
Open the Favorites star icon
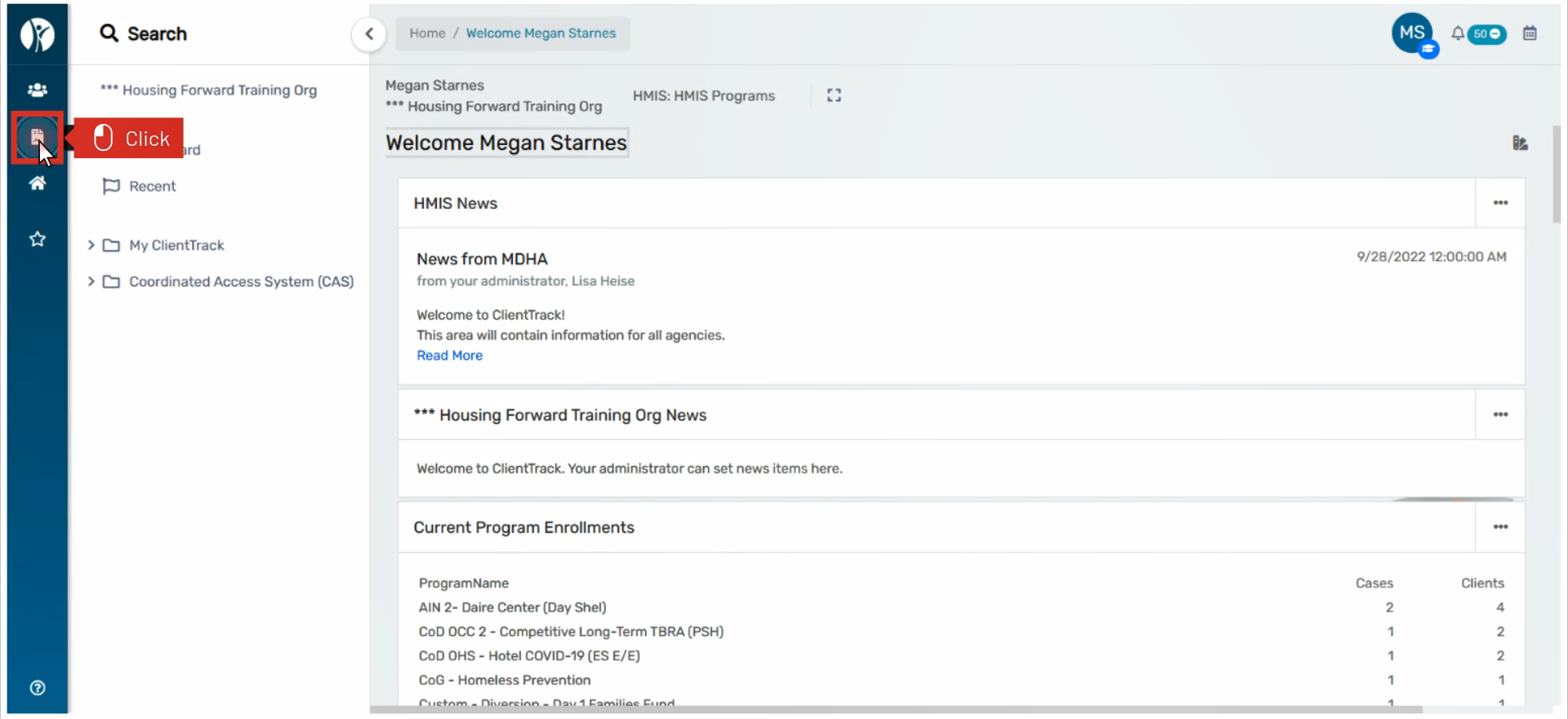[x=37, y=239]
